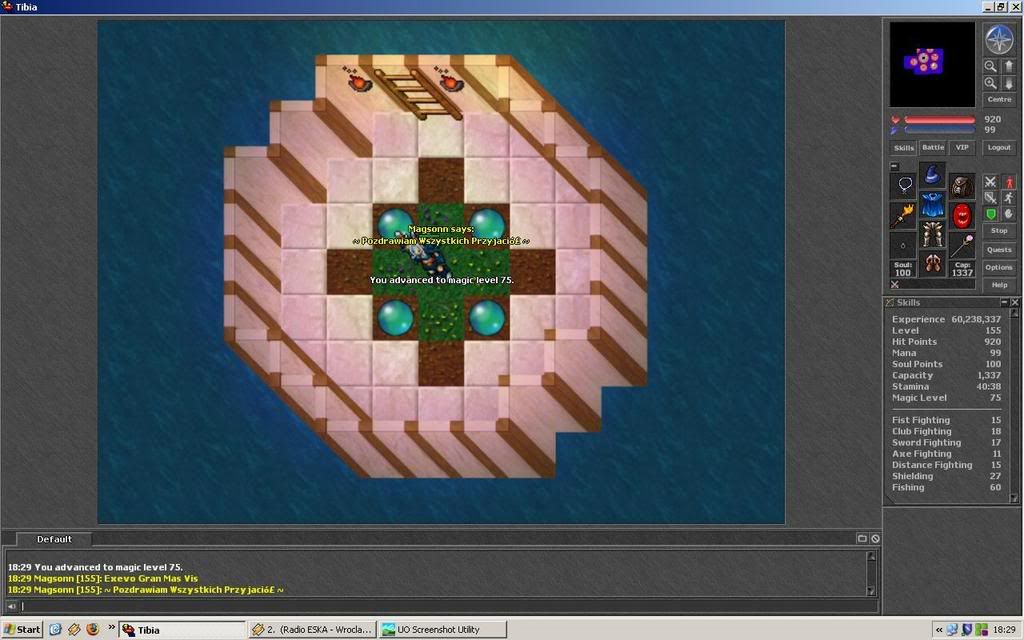
Task: Click the ring slot
Action: tap(904, 246)
